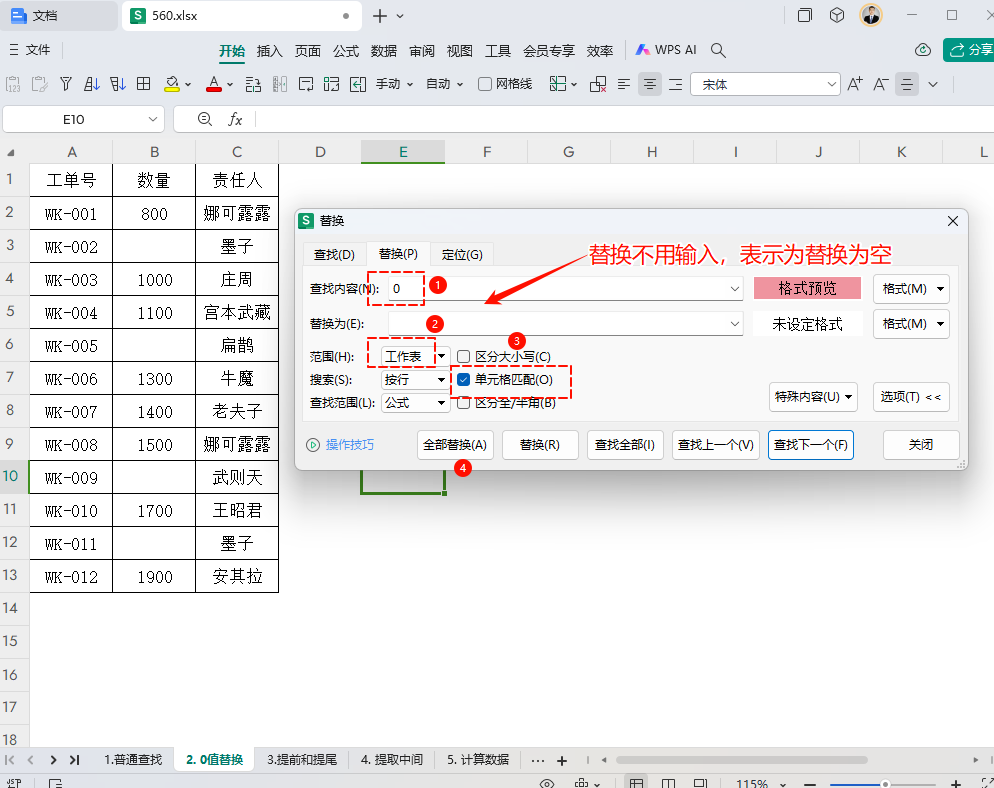Click 替换(R) button

[540, 445]
